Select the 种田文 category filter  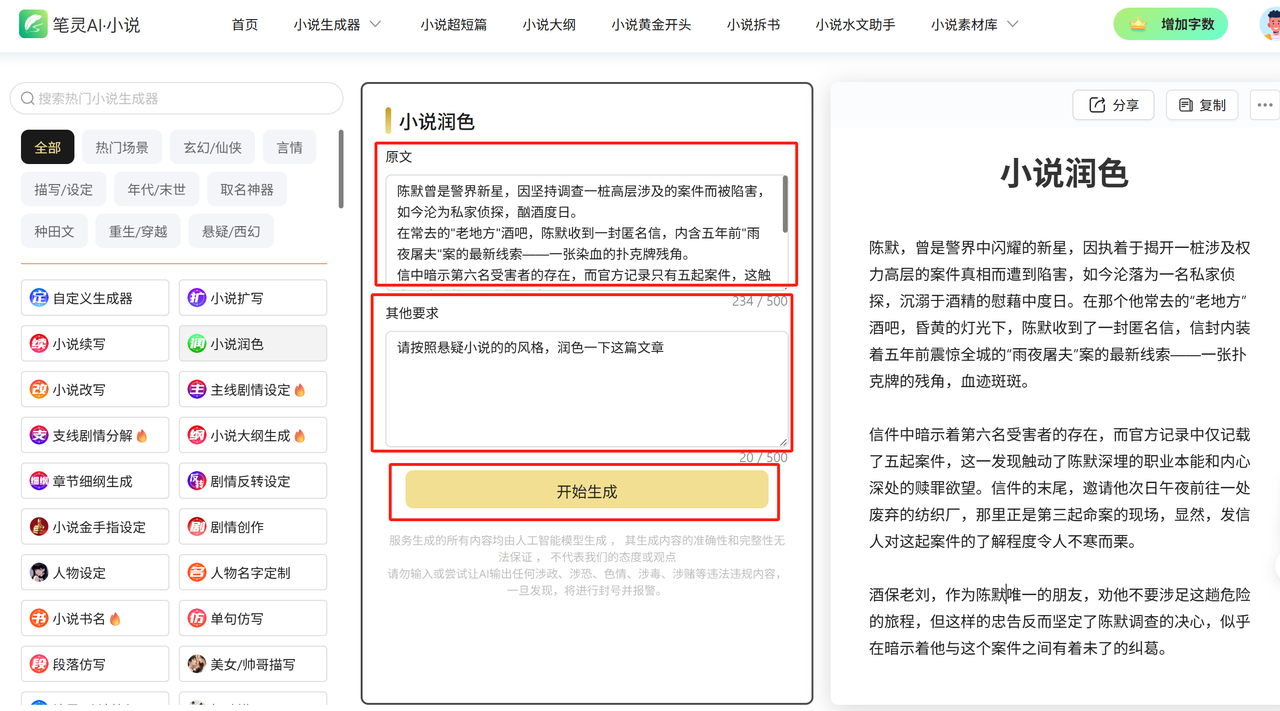pos(54,231)
